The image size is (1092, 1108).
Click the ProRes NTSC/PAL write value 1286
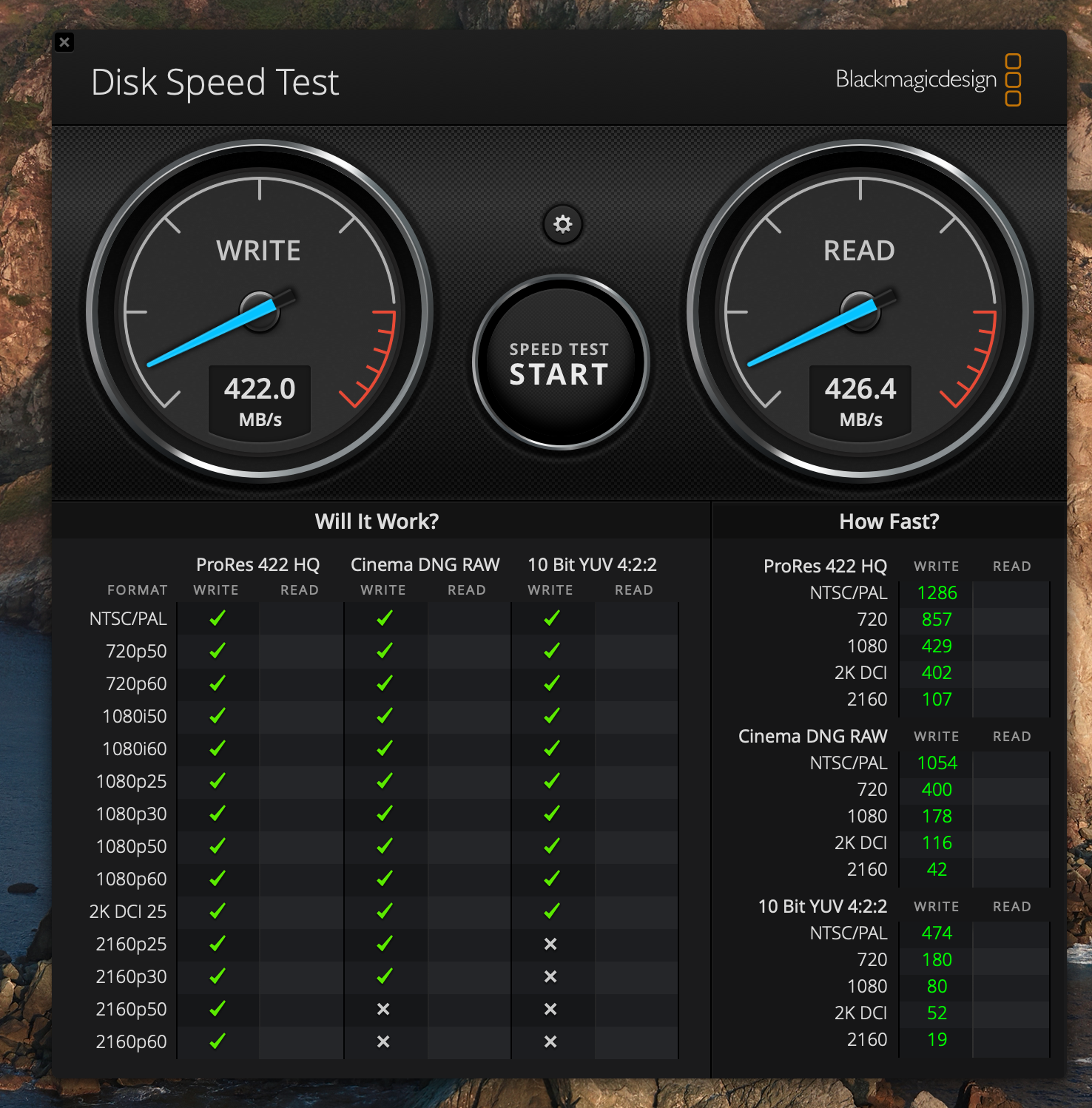[937, 593]
